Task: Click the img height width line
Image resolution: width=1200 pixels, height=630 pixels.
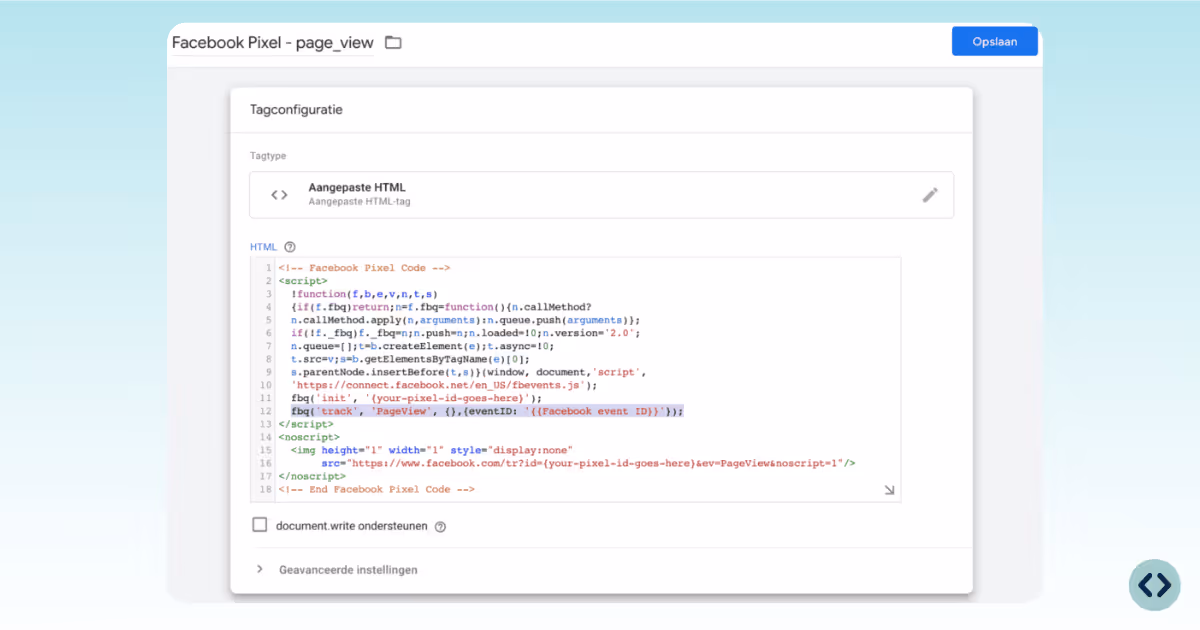Action: coord(432,450)
